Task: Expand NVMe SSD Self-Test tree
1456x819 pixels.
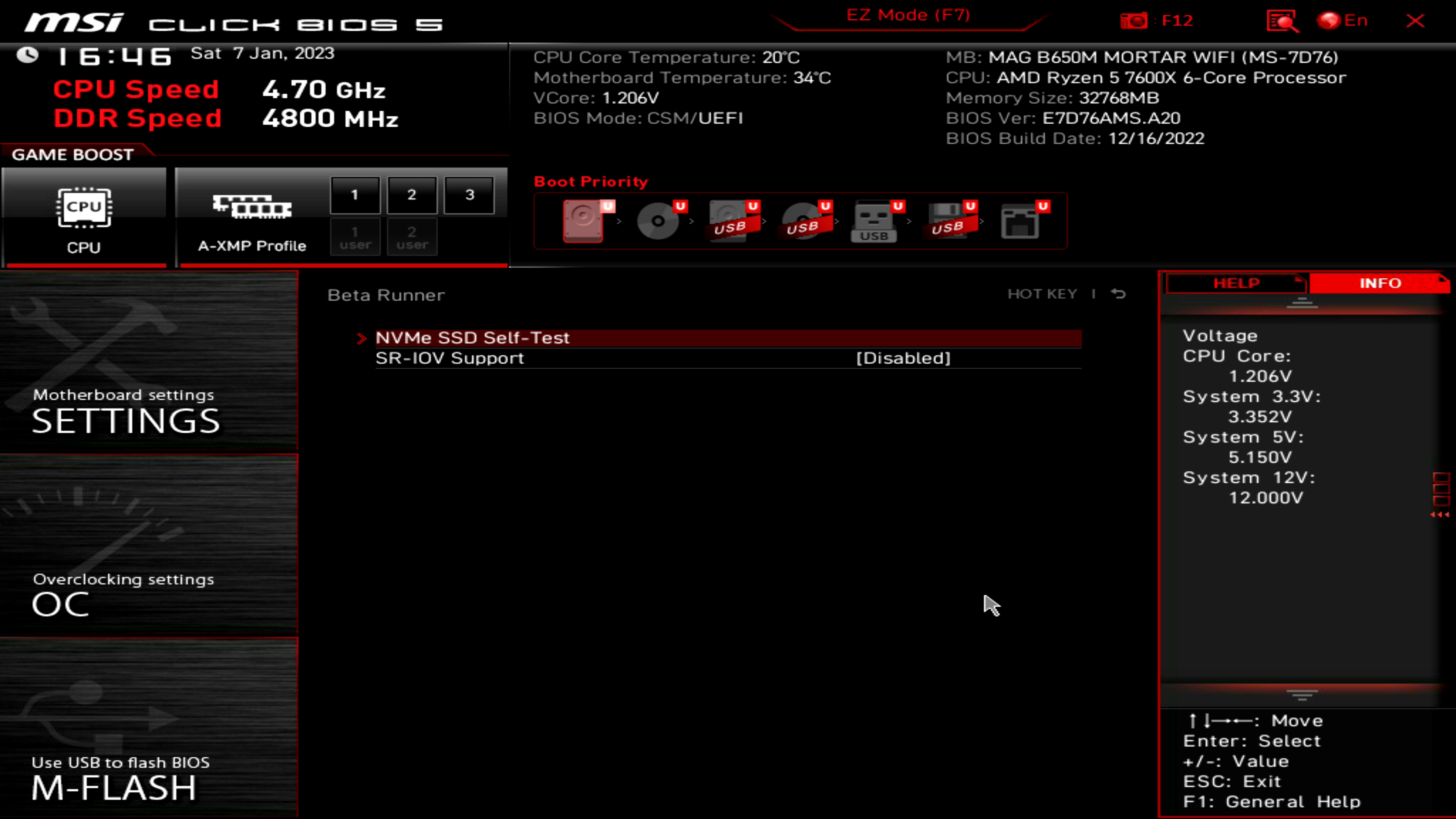Action: coord(362,337)
